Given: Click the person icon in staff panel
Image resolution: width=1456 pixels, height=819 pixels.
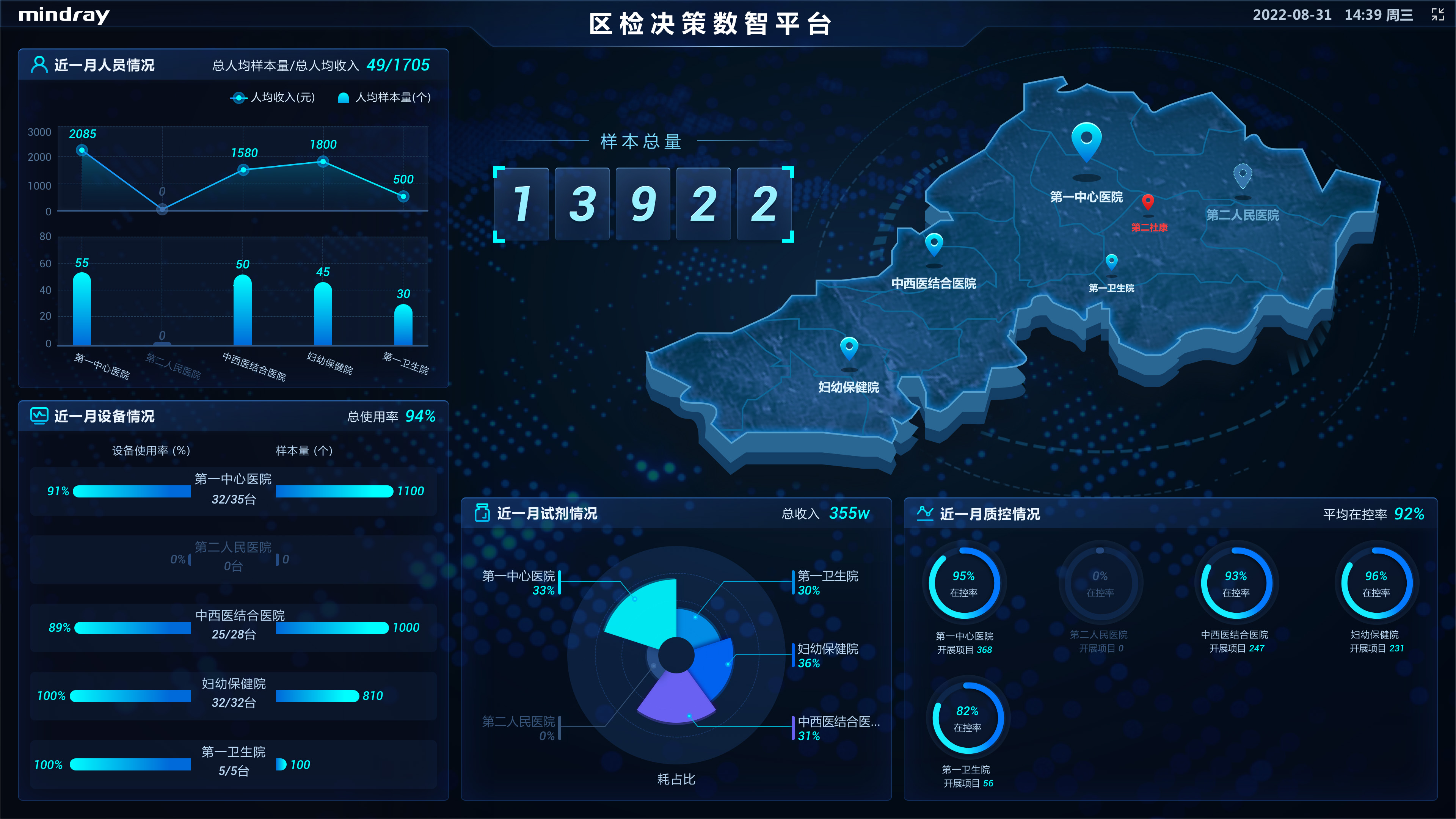Looking at the screenshot, I should [x=39, y=64].
